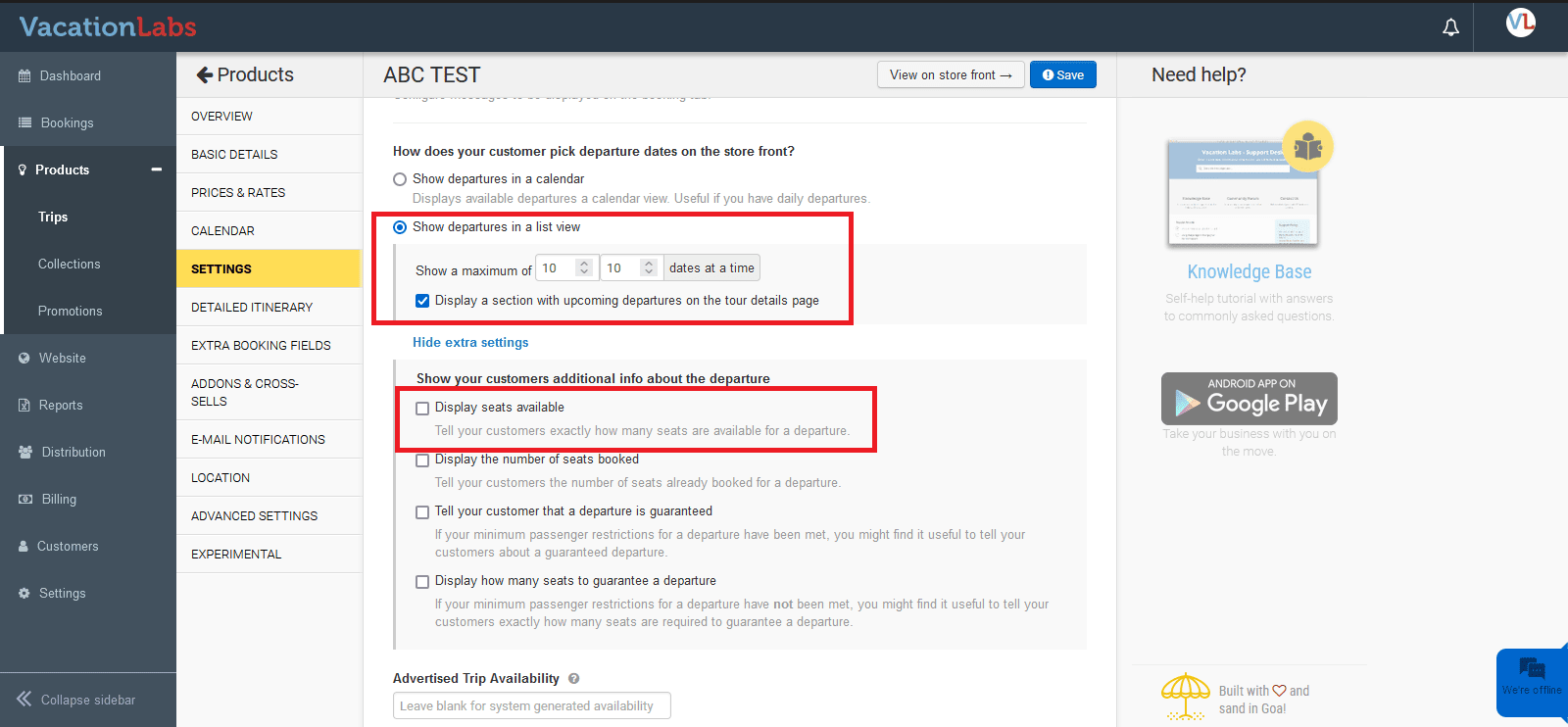The width and height of the screenshot is (1568, 727).
Task: Uncheck Display a section with upcoming departures
Action: 422,301
